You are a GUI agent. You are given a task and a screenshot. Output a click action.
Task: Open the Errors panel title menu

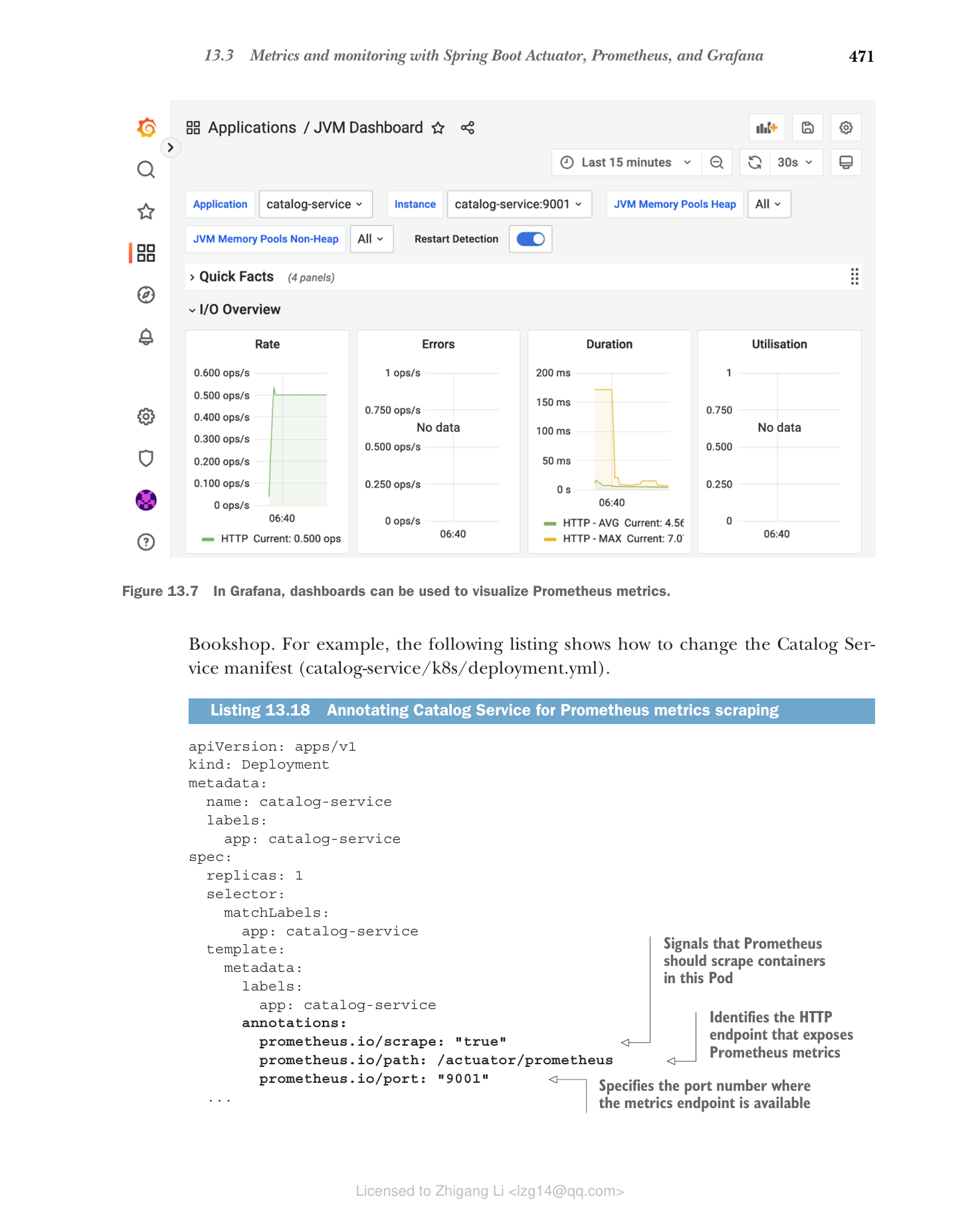click(x=439, y=344)
